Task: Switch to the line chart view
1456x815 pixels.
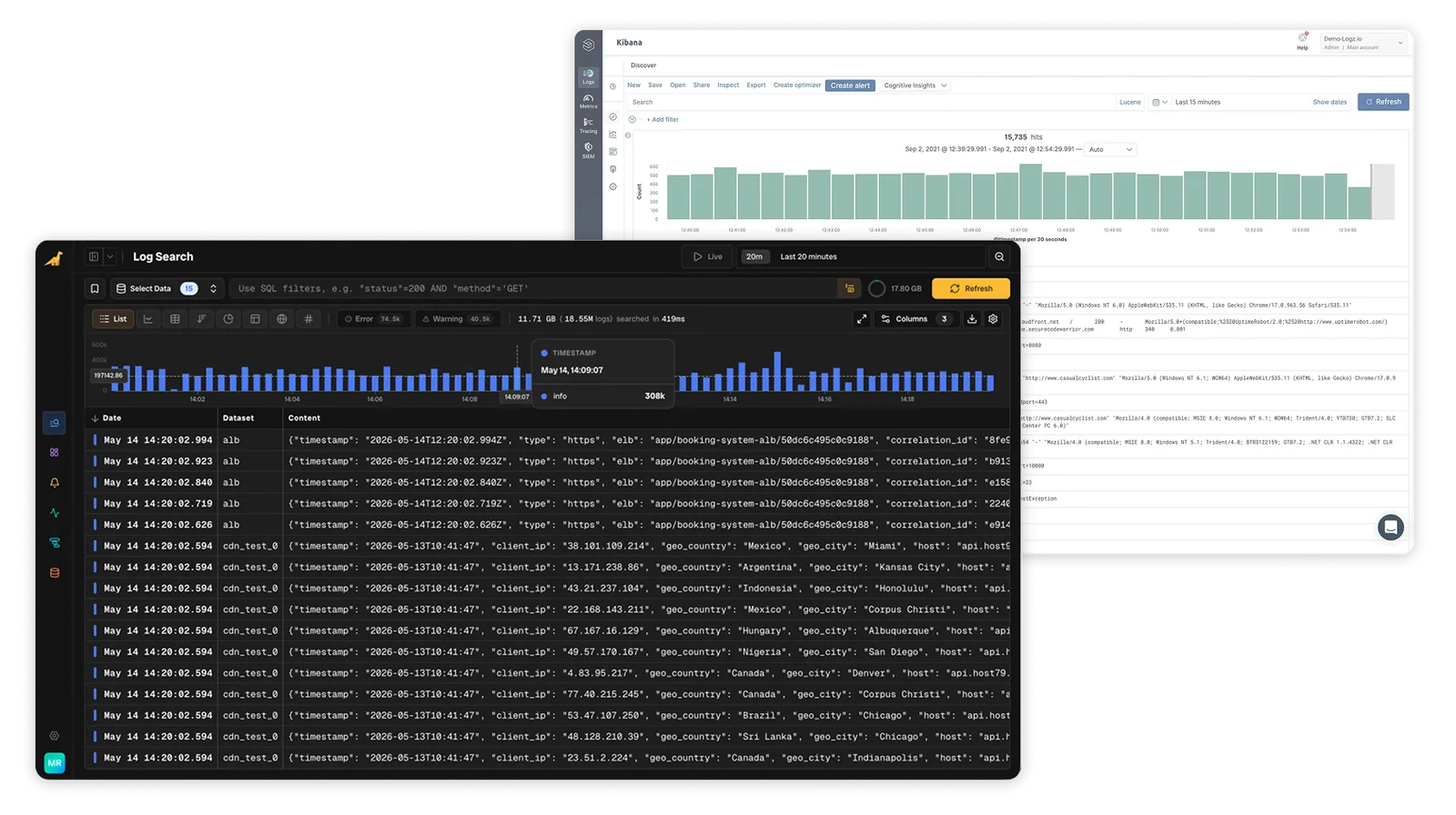Action: coord(148,319)
